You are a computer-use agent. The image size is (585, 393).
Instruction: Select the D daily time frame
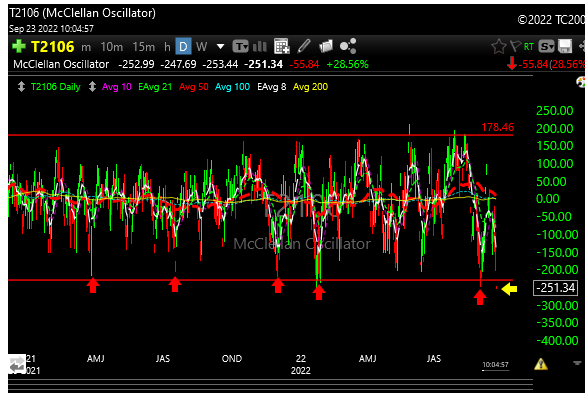point(183,47)
